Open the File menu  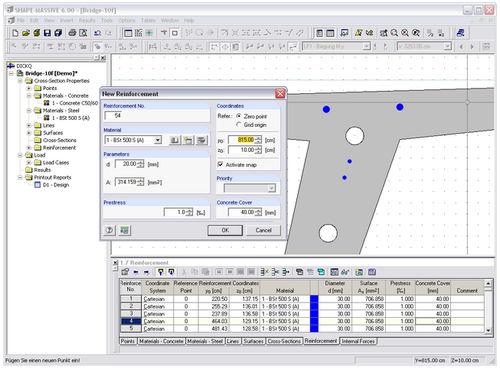[x=21, y=20]
